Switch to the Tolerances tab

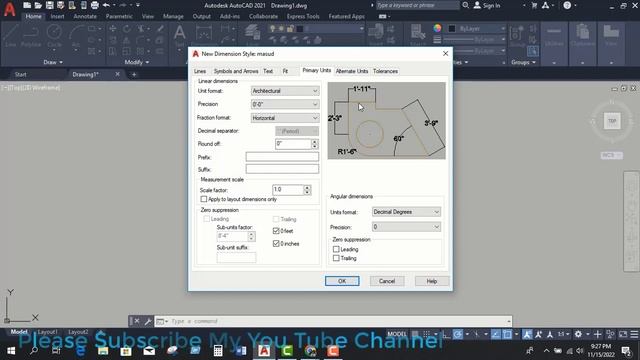click(385, 71)
